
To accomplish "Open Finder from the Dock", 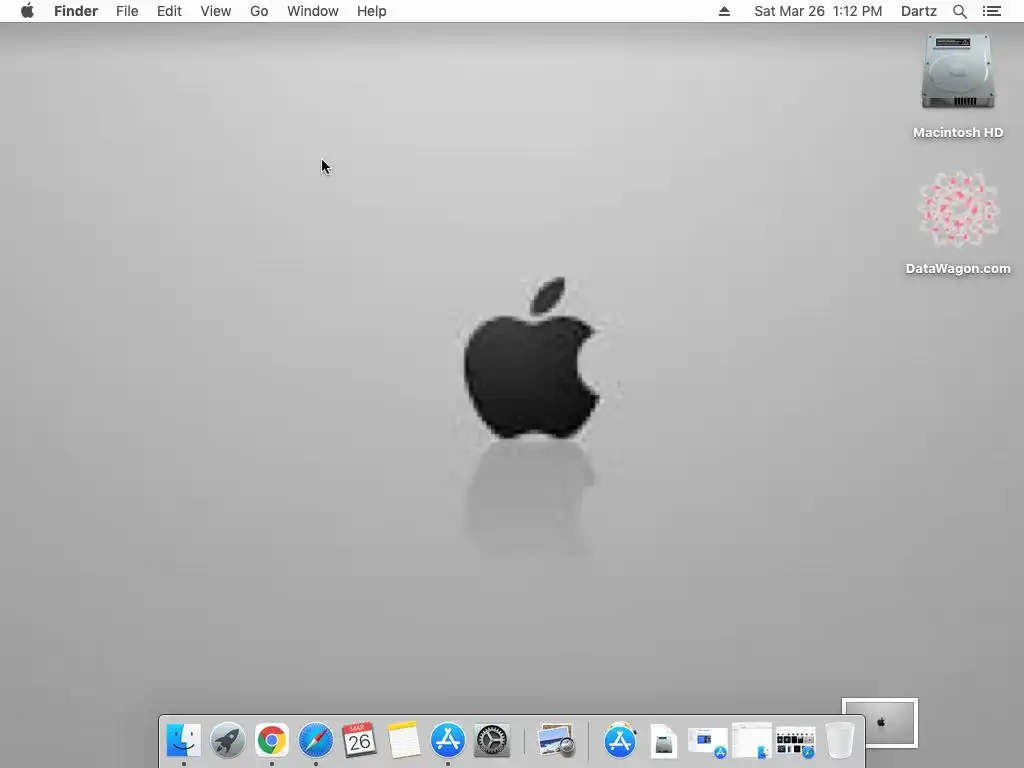I will [x=184, y=741].
